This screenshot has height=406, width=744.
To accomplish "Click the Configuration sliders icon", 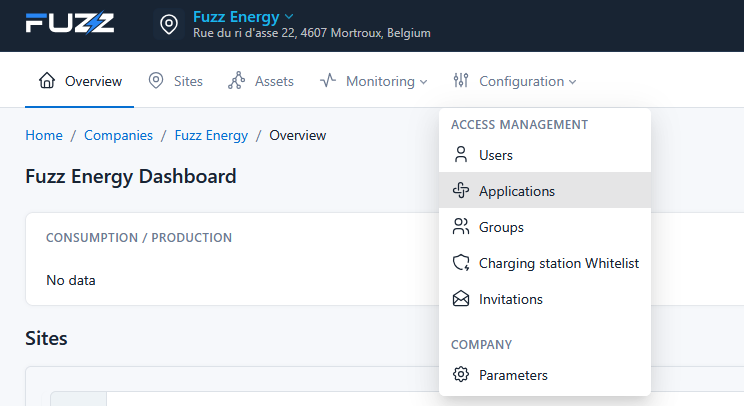I will click(x=461, y=81).
